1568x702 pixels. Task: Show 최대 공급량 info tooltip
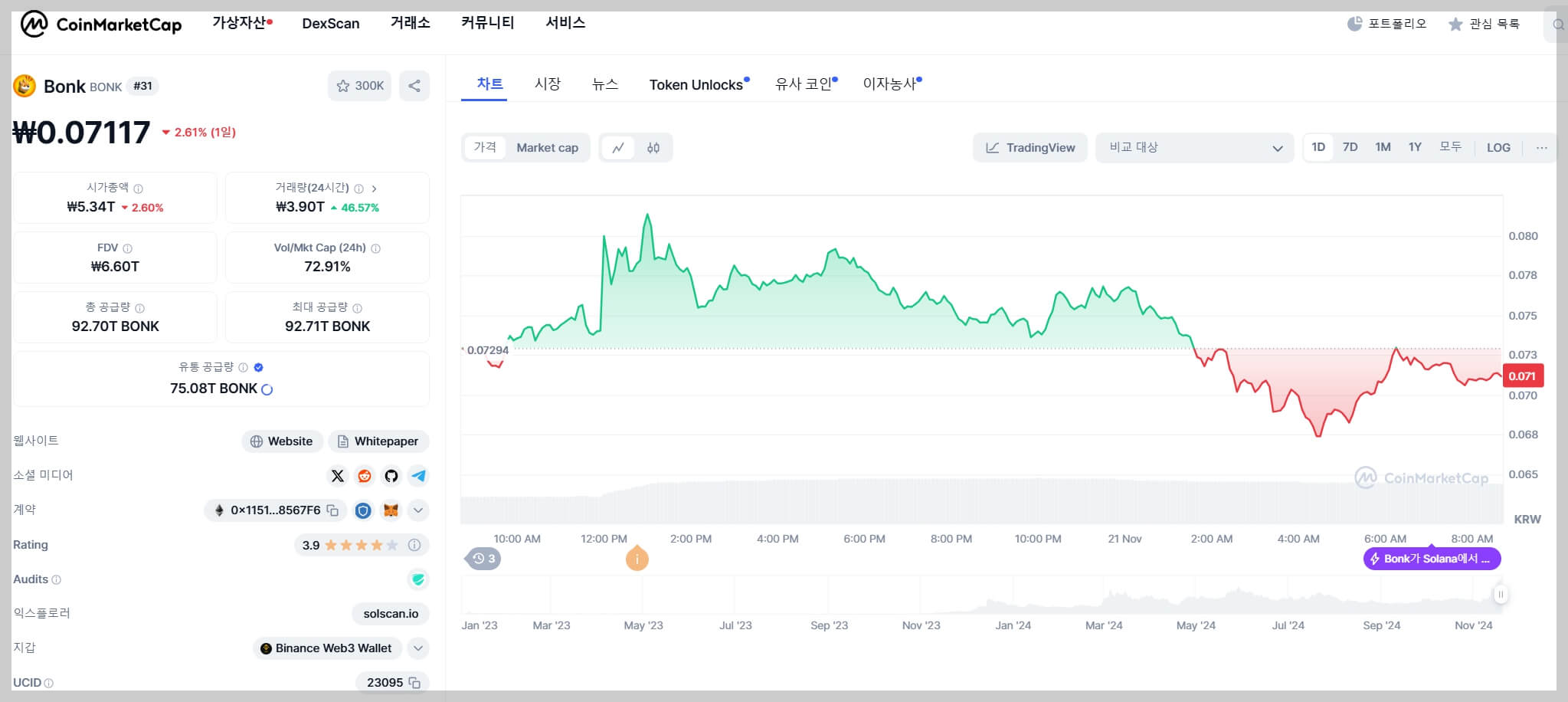point(357,308)
